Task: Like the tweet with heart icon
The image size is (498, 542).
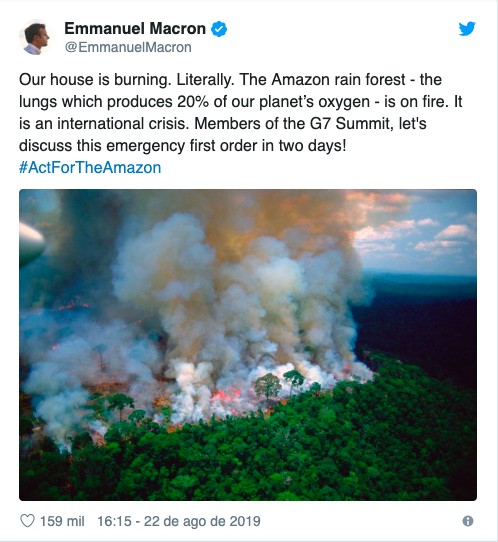Action: point(28,521)
